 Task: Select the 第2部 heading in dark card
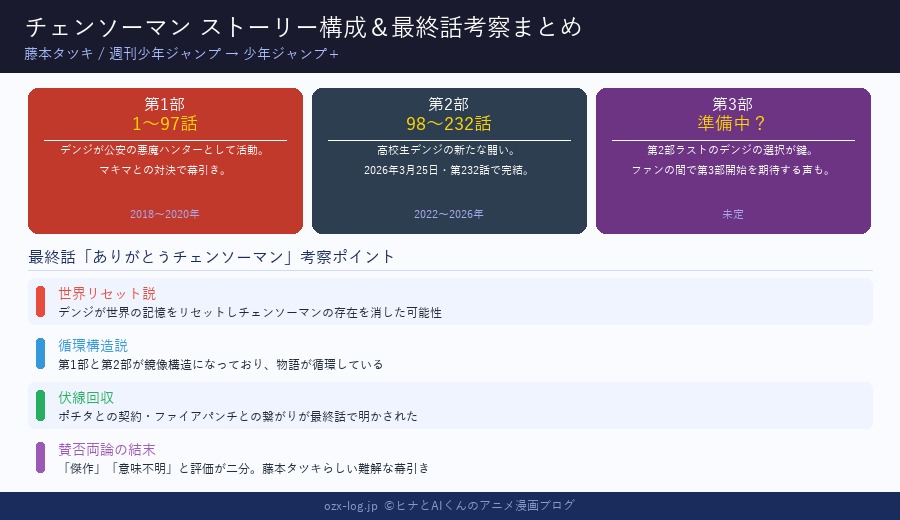(x=449, y=104)
